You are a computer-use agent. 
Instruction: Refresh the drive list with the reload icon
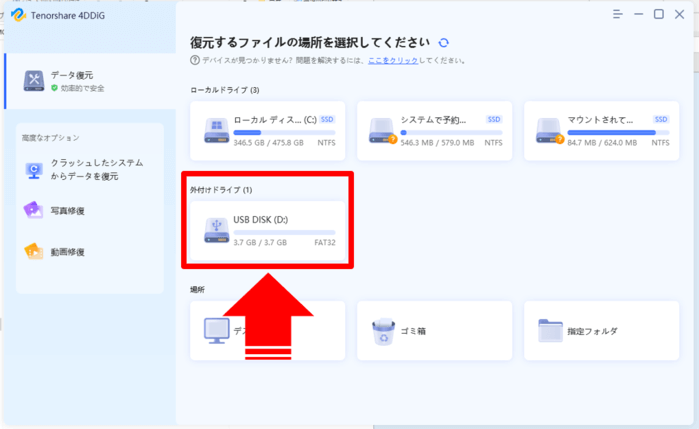click(444, 43)
